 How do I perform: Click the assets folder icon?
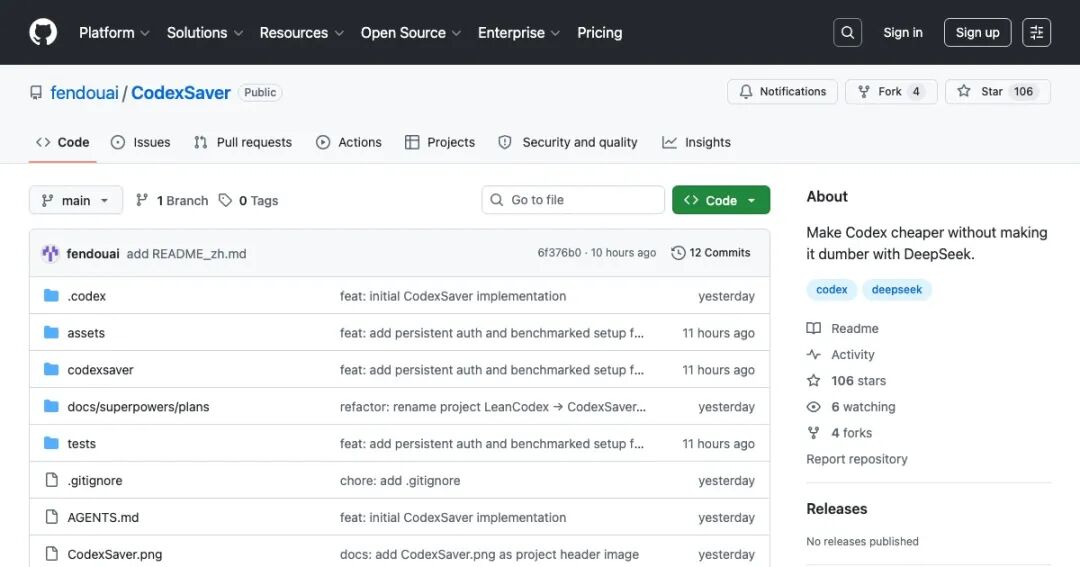click(x=51, y=333)
